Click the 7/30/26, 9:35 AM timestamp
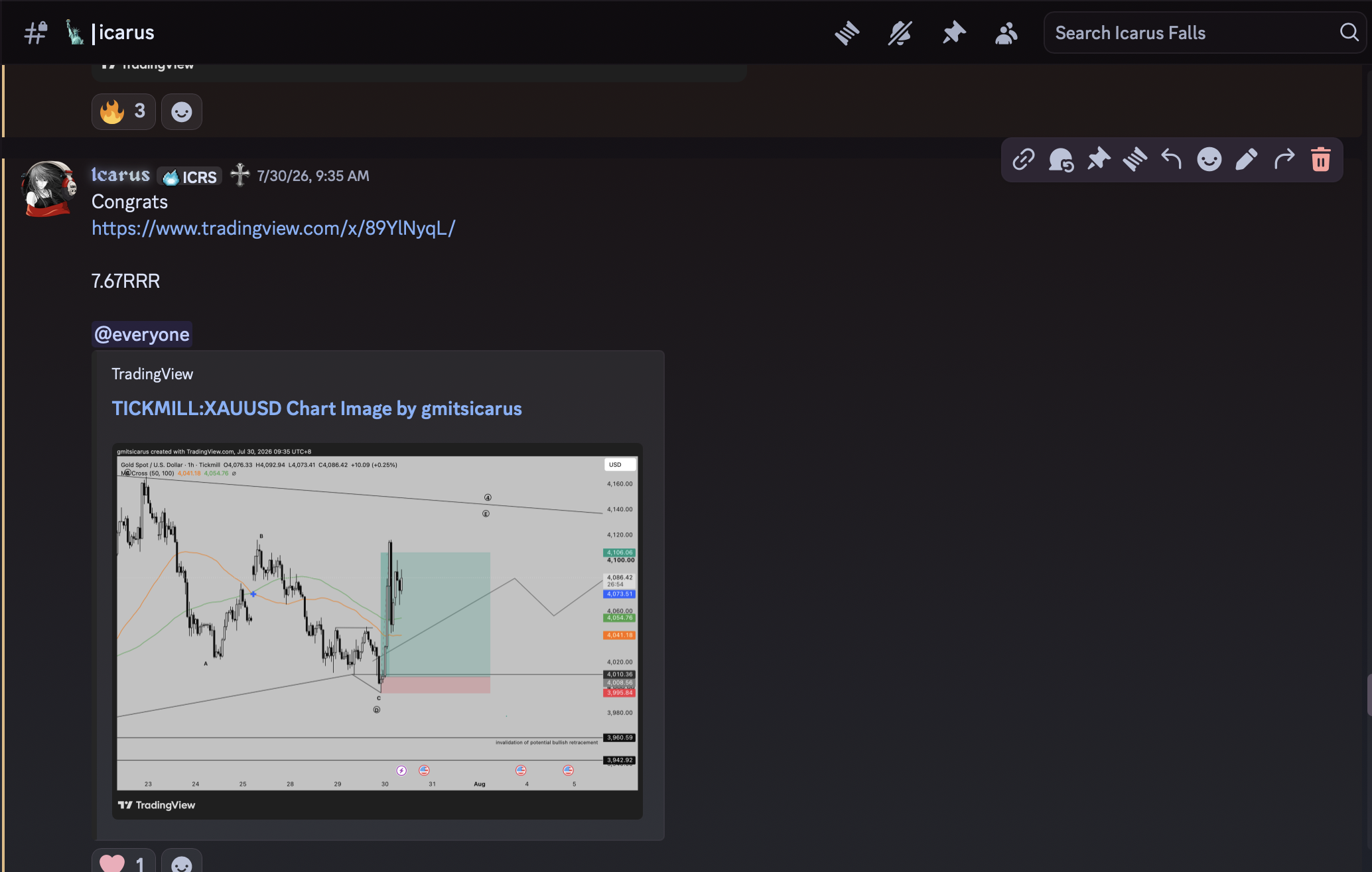Screen dimensions: 1372x872 point(313,176)
